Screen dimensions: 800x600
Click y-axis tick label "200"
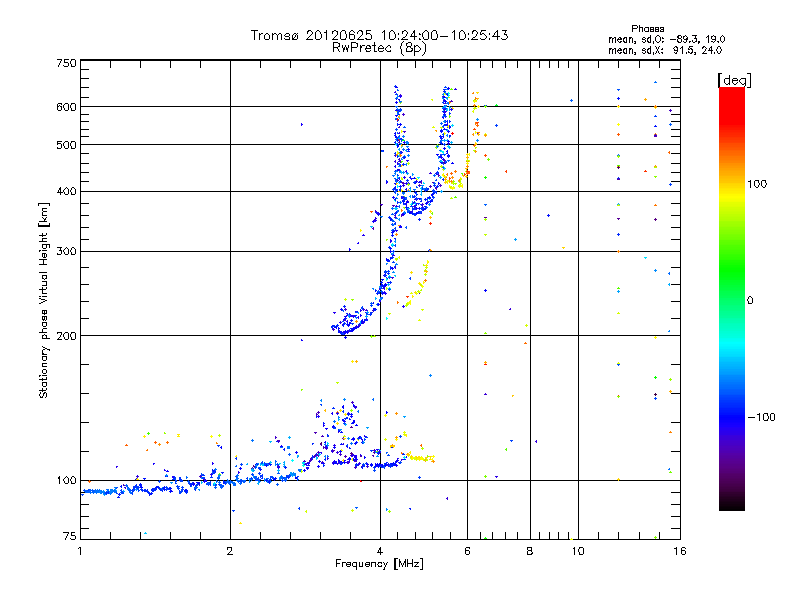point(66,336)
